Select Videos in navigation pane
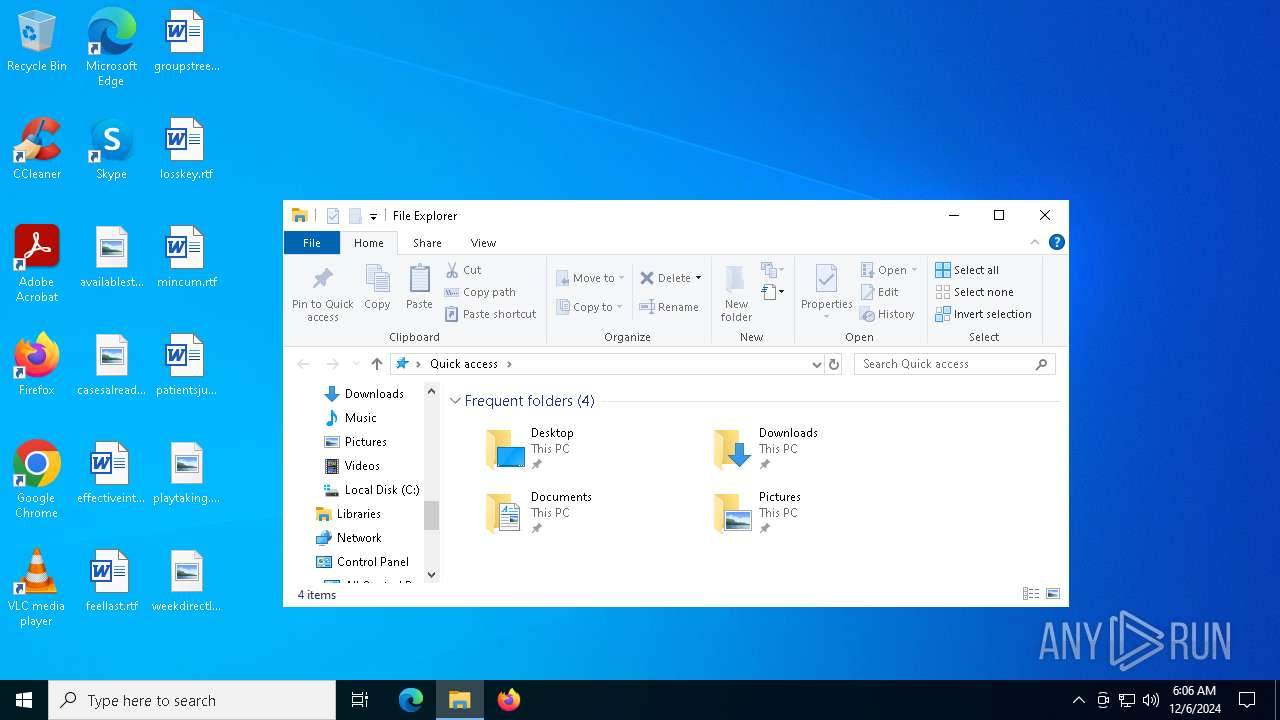Screen dimensions: 1280x720 click(x=352, y=466)
